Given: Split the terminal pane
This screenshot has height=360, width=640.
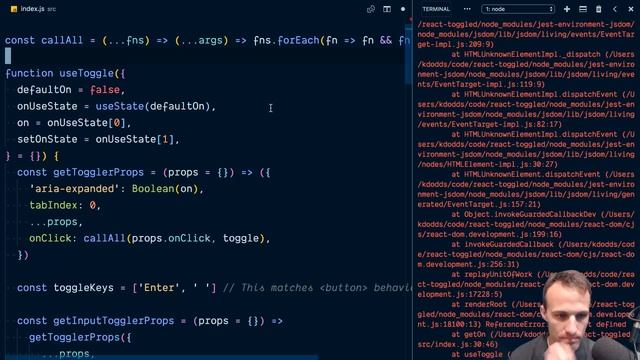Looking at the screenshot, I should [x=583, y=9].
